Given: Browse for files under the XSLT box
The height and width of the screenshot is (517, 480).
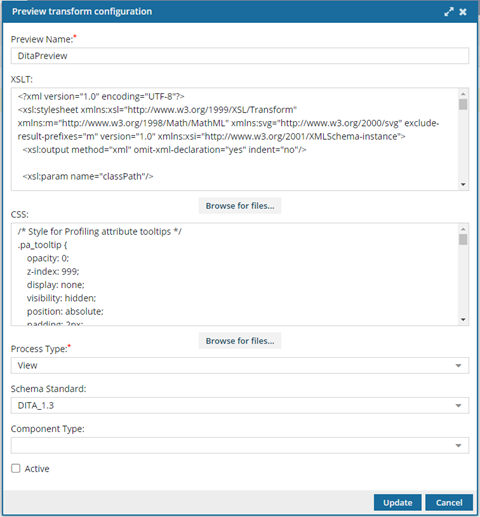Looking at the screenshot, I should tap(240, 206).
